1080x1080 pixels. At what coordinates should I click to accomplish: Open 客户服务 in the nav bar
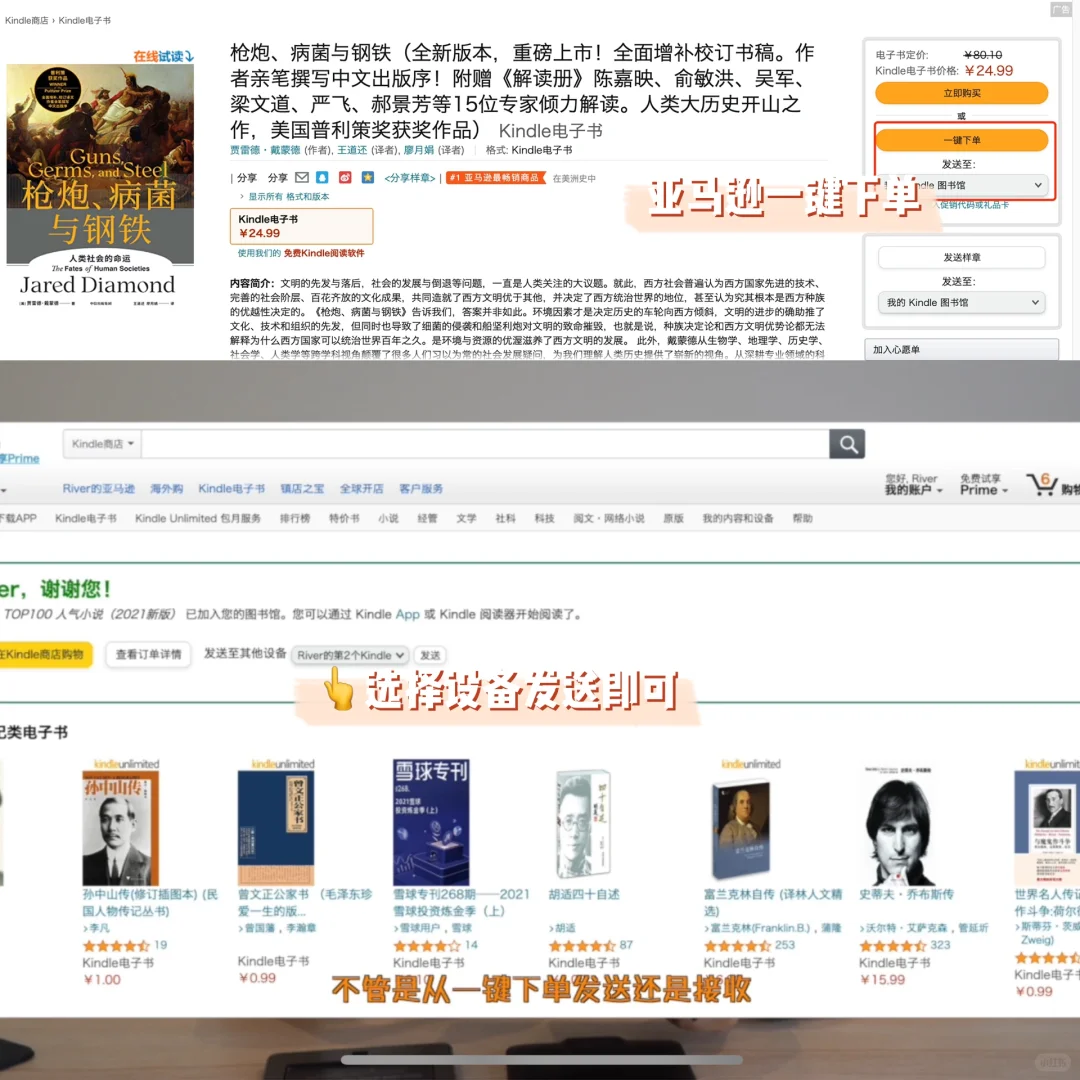(421, 489)
